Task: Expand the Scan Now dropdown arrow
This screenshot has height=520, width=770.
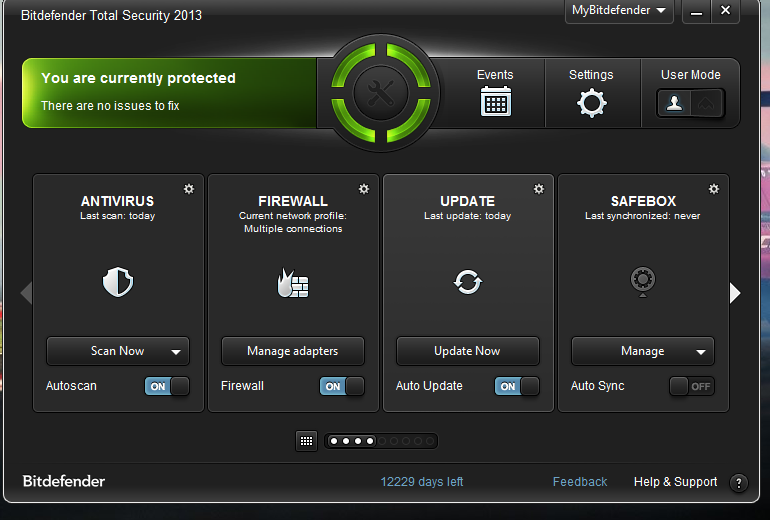Action: click(x=176, y=352)
